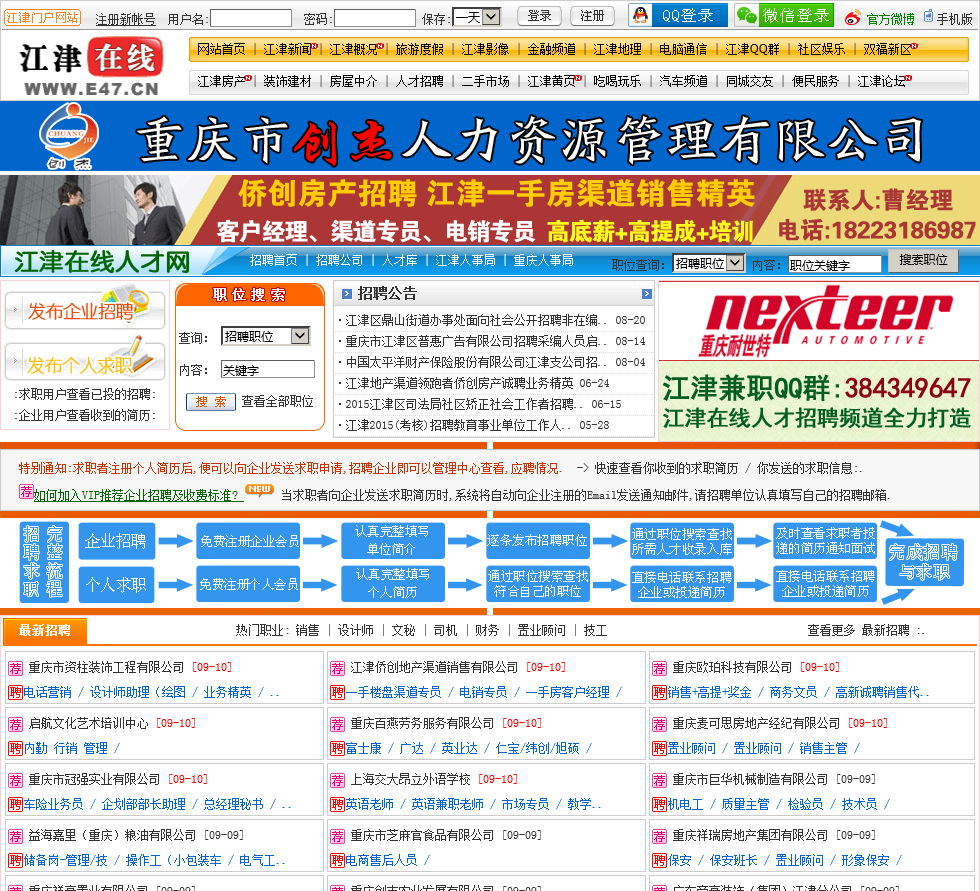980x891 pixels.
Task: Open 旅游度假 menu item
Action: [x=419, y=49]
